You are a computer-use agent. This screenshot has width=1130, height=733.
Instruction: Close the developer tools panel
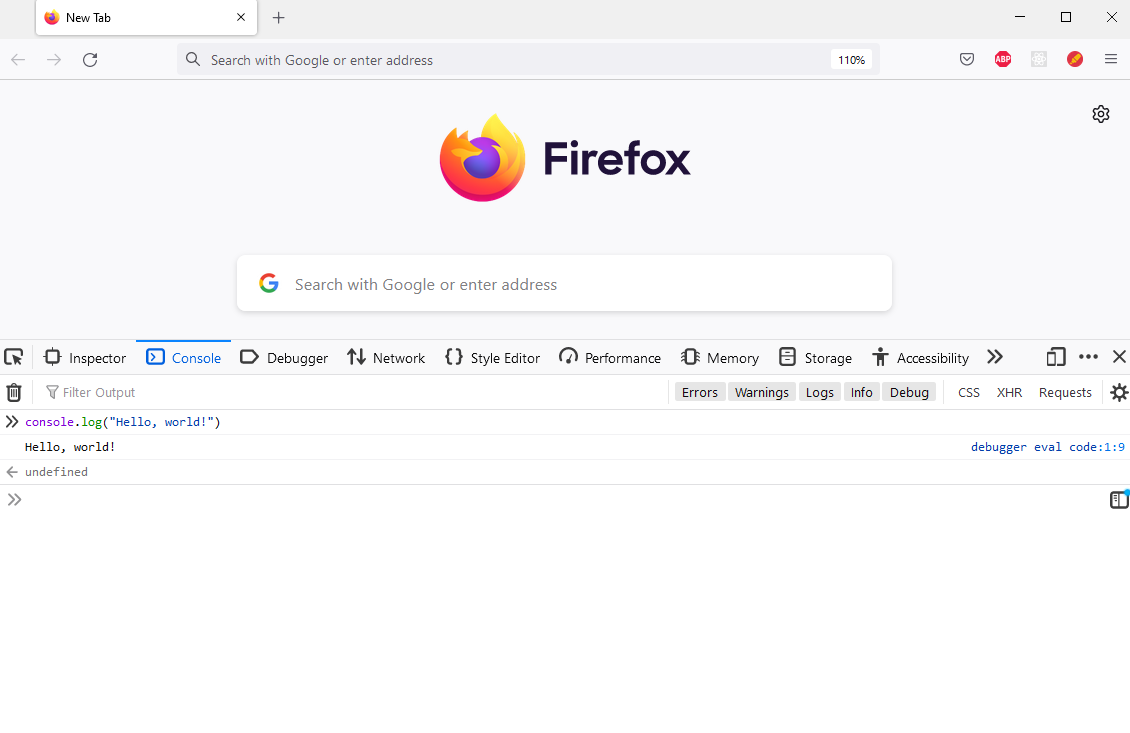(x=1118, y=357)
